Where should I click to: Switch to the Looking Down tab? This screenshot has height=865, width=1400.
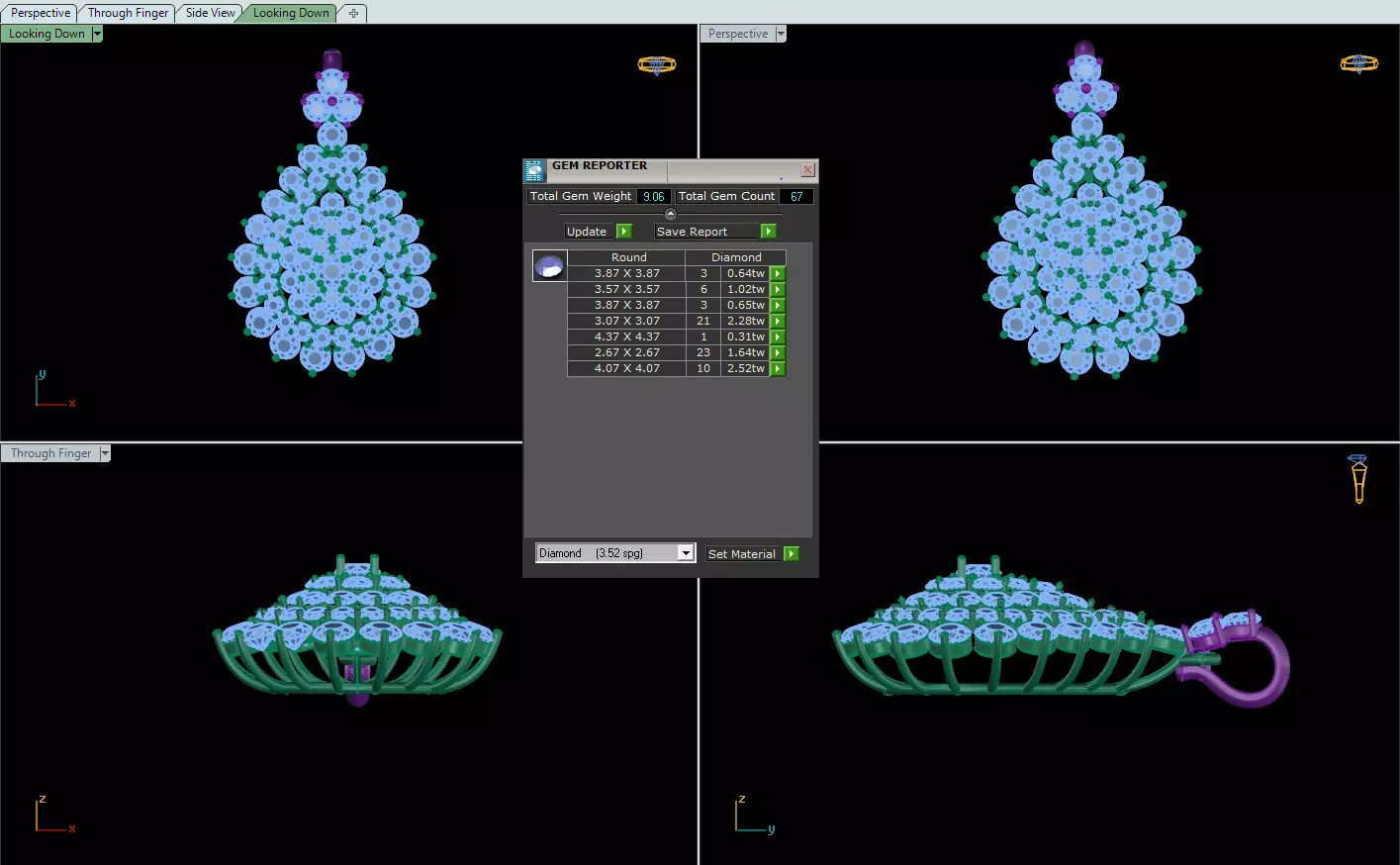click(291, 13)
